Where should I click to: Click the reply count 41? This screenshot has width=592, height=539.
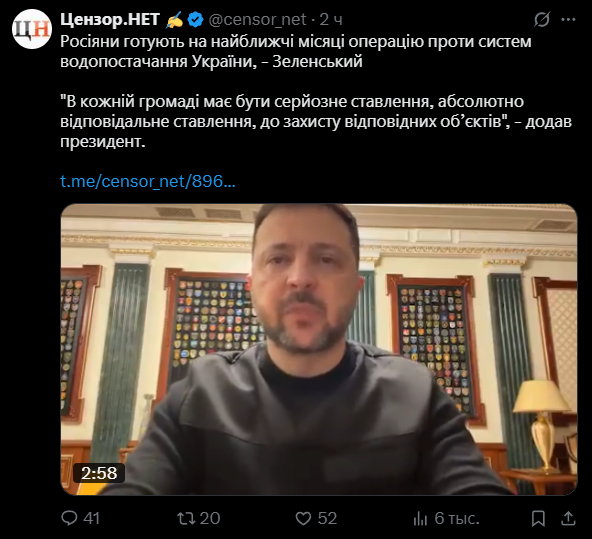tap(91, 518)
